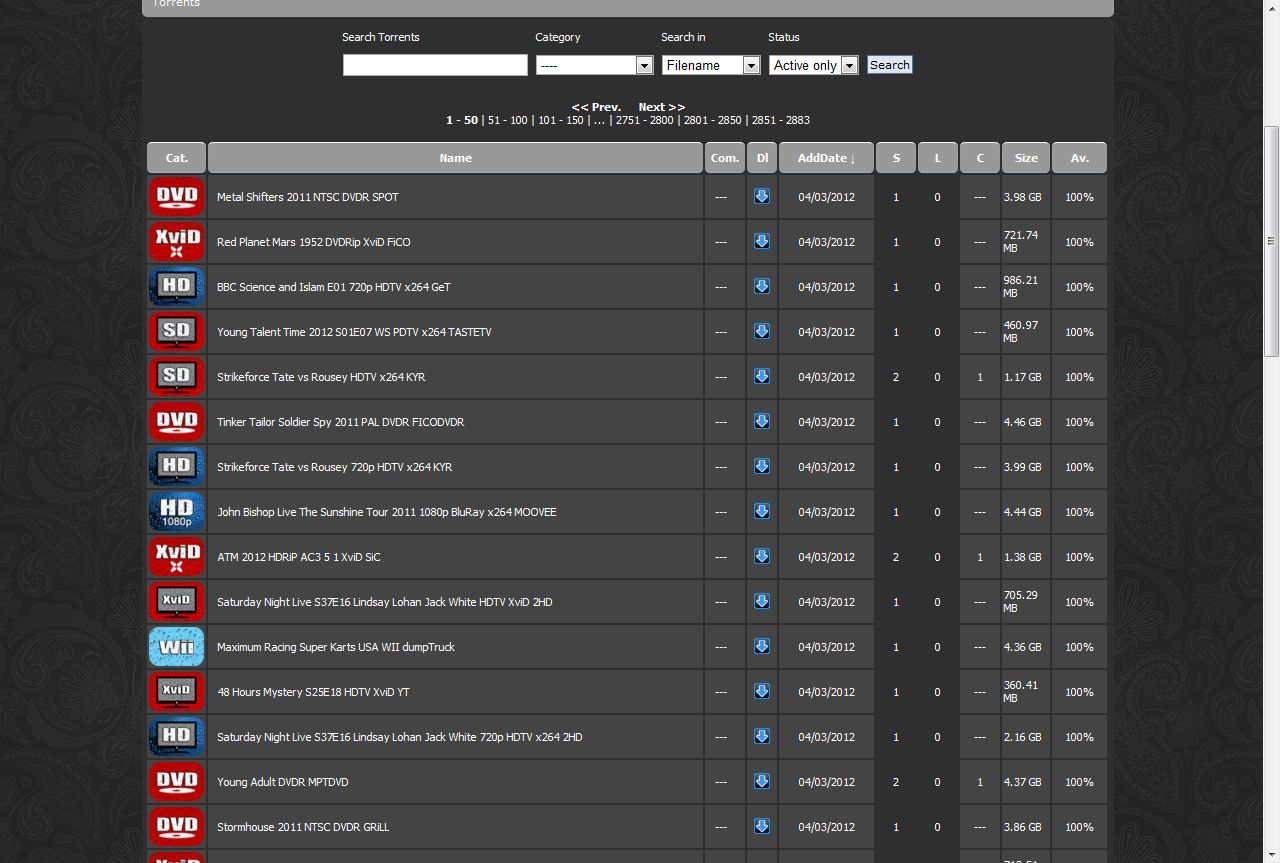Viewport: 1280px width, 863px height.
Task: Click XviD category icon for Red Planet Mars
Action: (176, 242)
